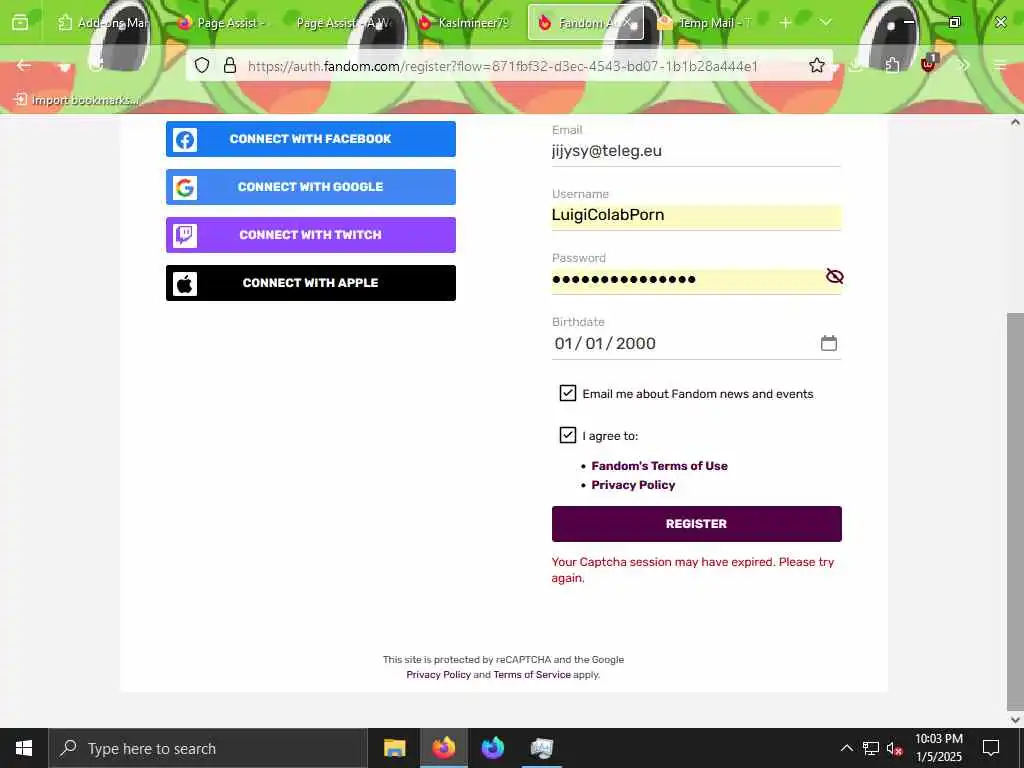Open the notification center icon
Viewport: 1024px width, 768px height.
coord(991,748)
